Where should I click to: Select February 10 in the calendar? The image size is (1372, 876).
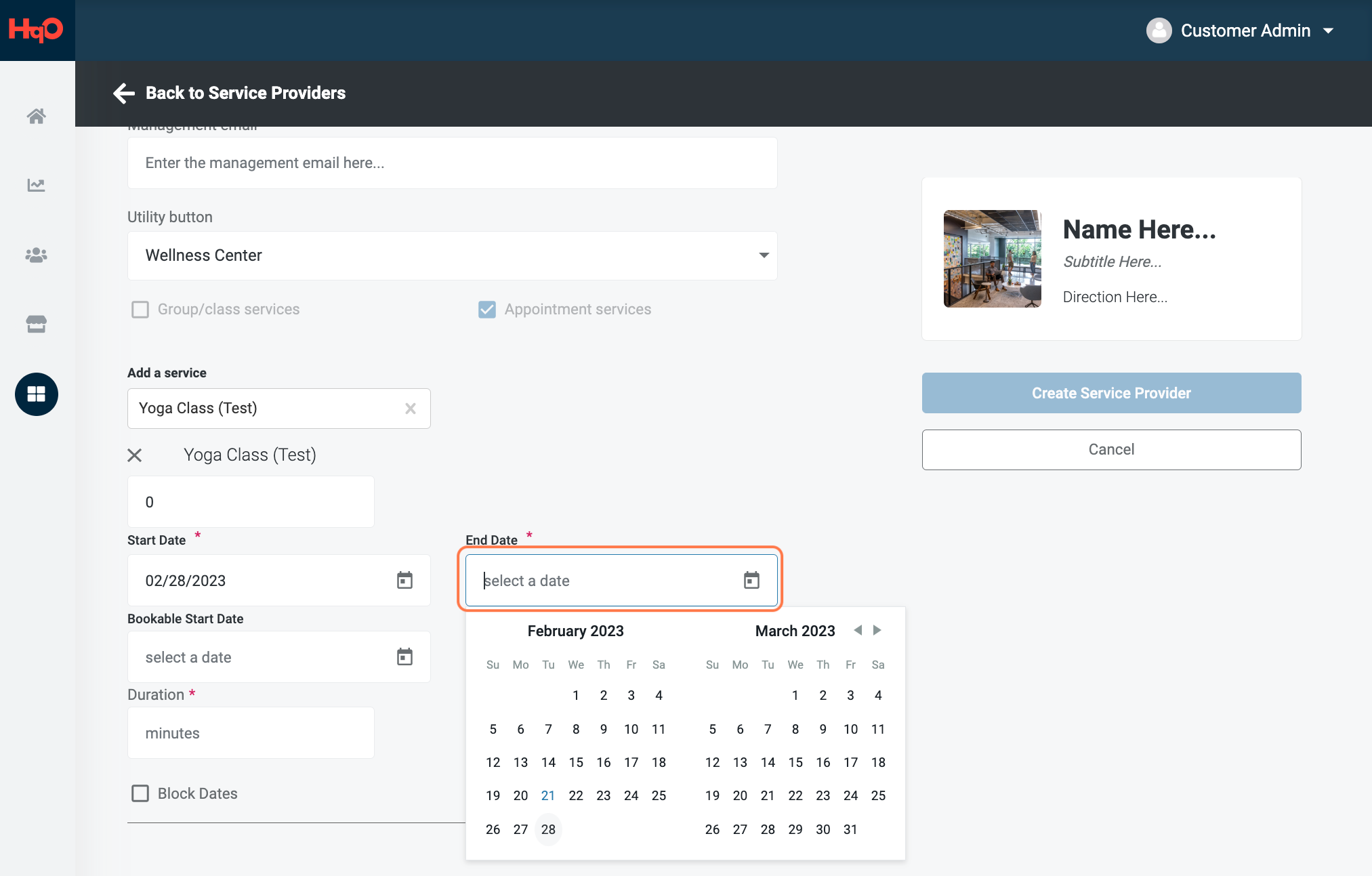(x=631, y=729)
